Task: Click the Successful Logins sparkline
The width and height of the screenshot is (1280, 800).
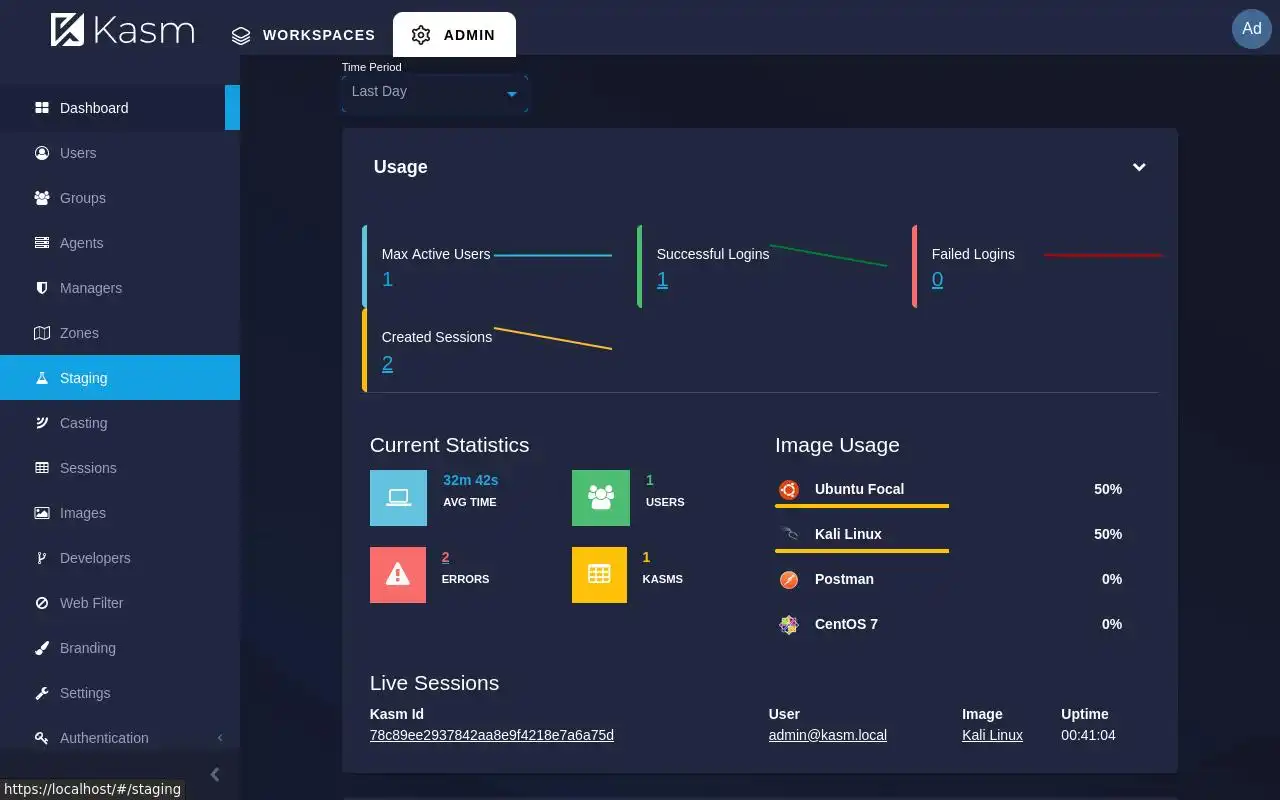Action: [828, 255]
